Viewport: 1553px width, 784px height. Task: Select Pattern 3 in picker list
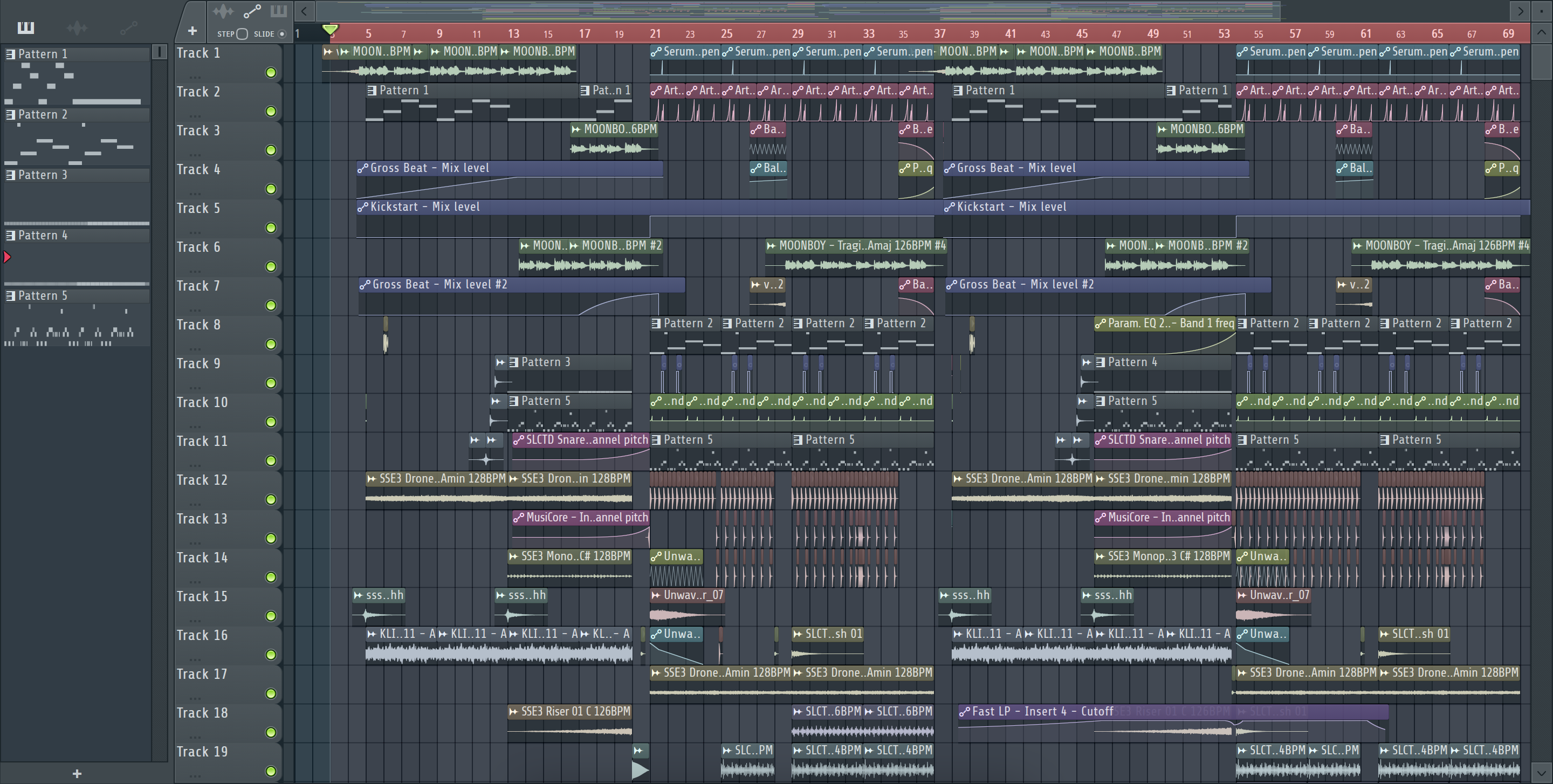coord(42,175)
